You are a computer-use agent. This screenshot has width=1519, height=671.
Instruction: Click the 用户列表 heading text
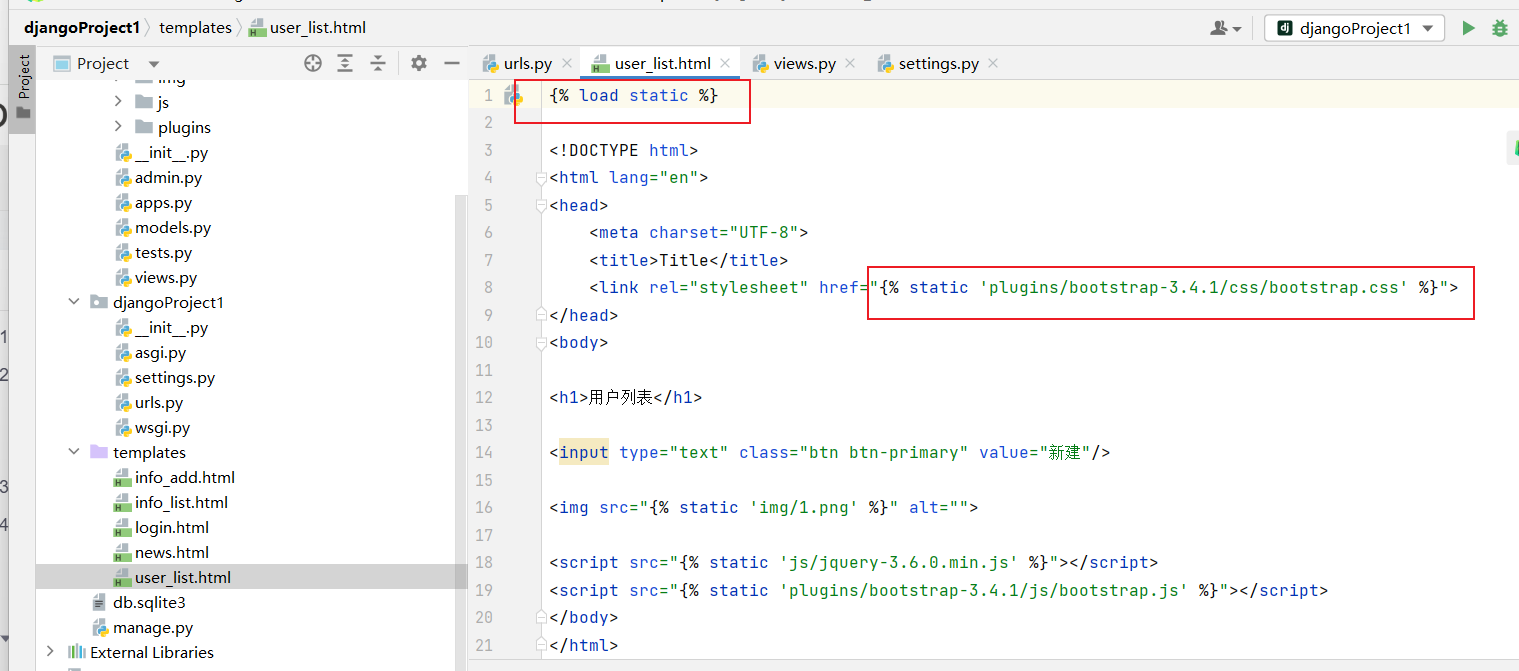[621, 397]
